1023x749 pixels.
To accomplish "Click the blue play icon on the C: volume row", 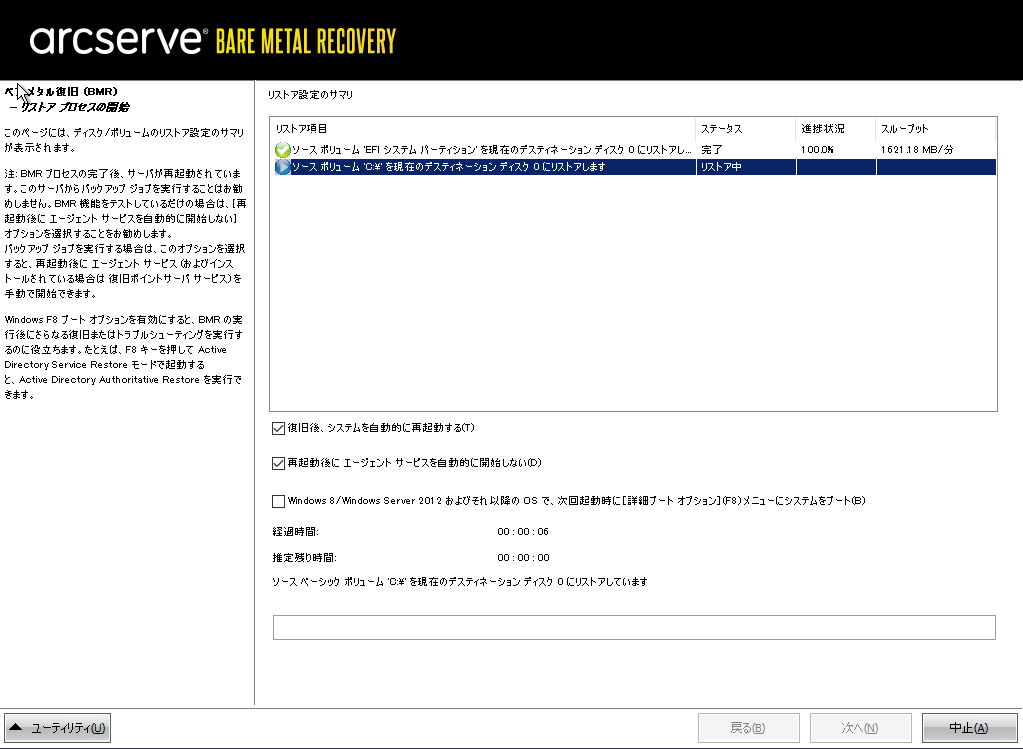I will (282, 167).
